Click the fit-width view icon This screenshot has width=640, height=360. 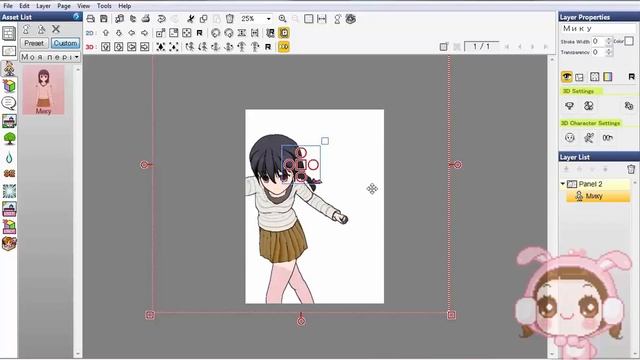(322, 19)
